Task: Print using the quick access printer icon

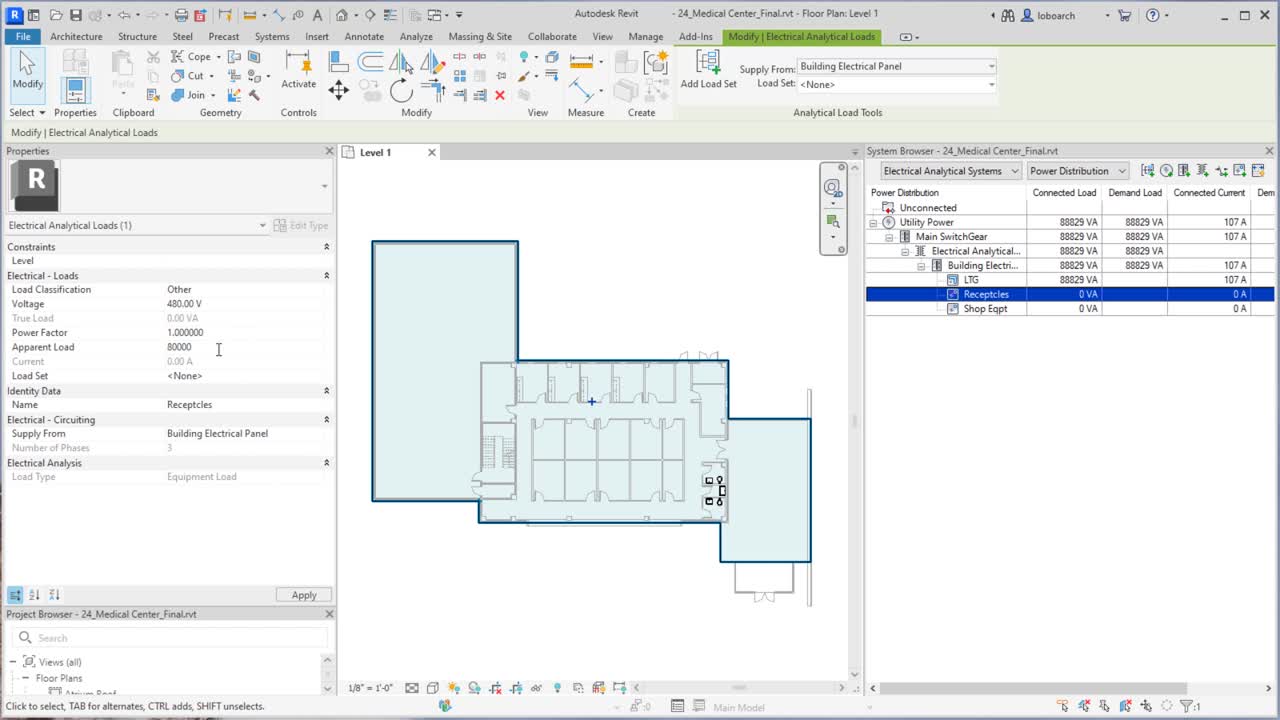Action: point(181,15)
